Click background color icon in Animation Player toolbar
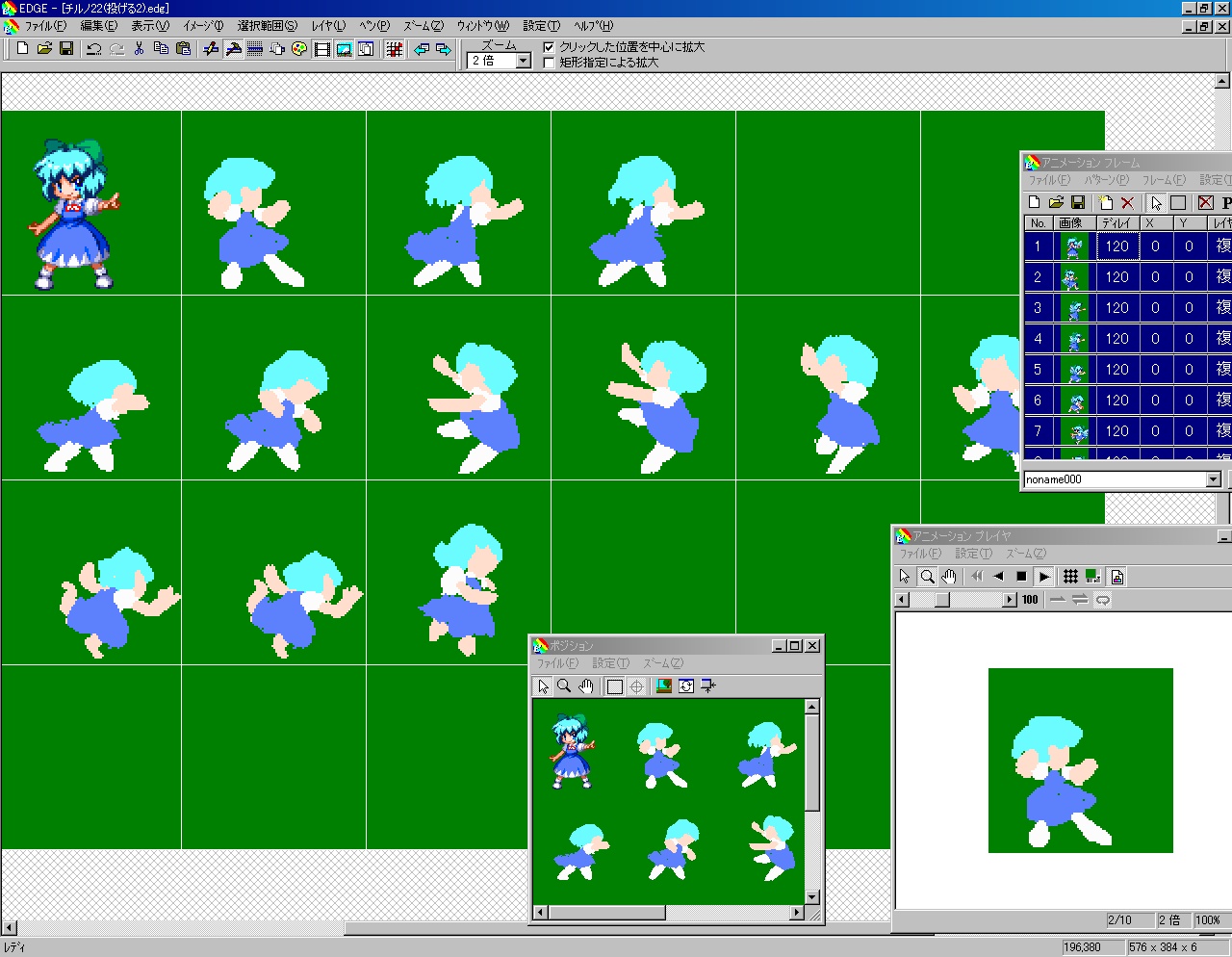This screenshot has height=957, width=1232. click(x=1092, y=576)
